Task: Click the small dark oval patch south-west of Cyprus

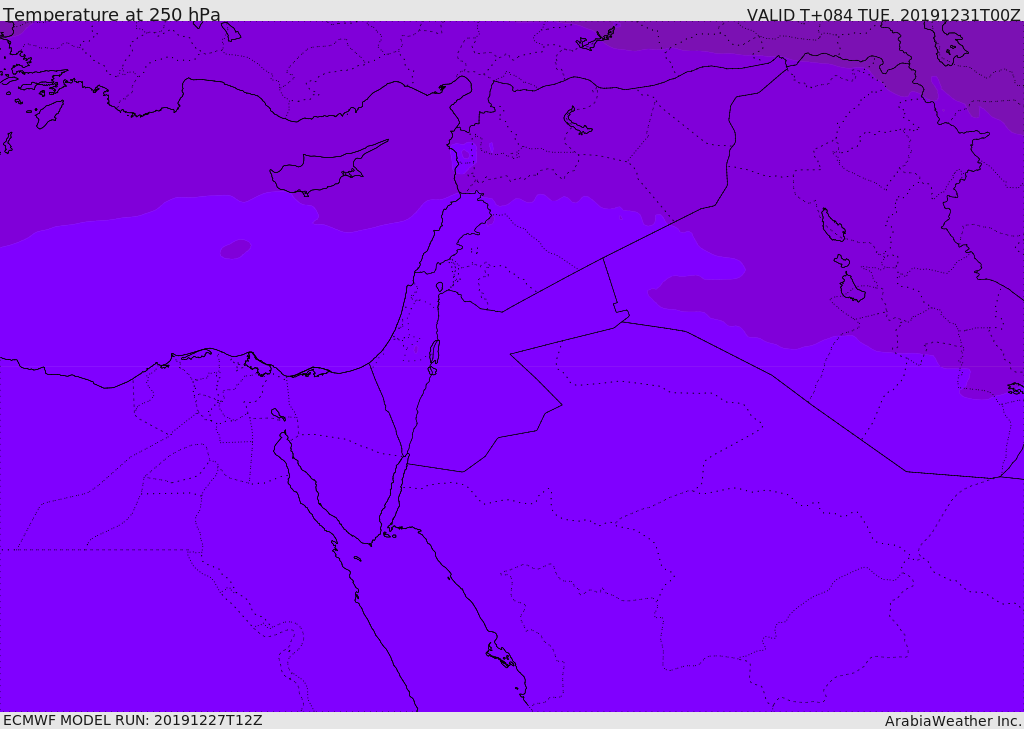Action: coord(235,249)
